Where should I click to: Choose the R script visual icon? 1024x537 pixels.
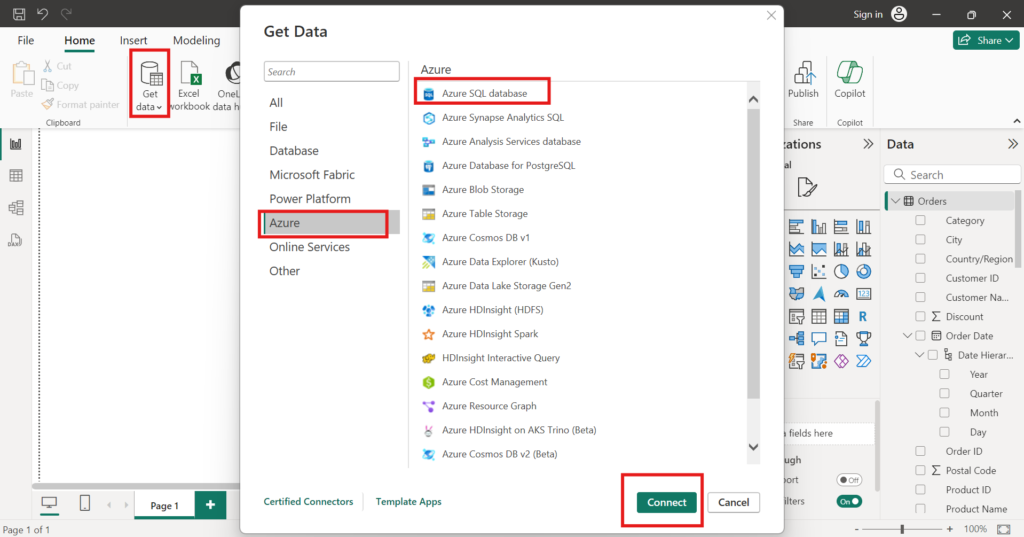point(863,317)
